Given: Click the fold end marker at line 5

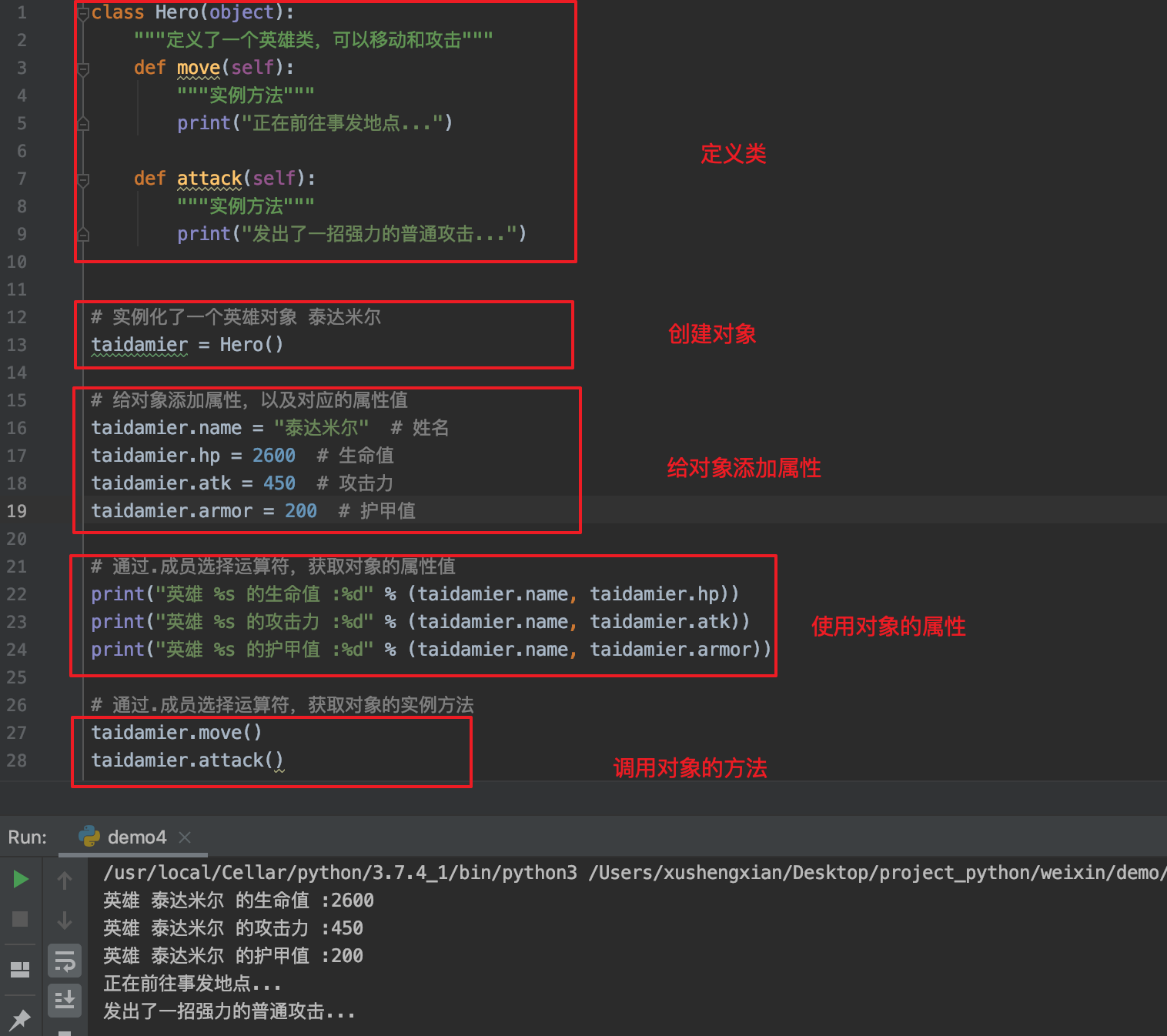Looking at the screenshot, I should tap(83, 124).
